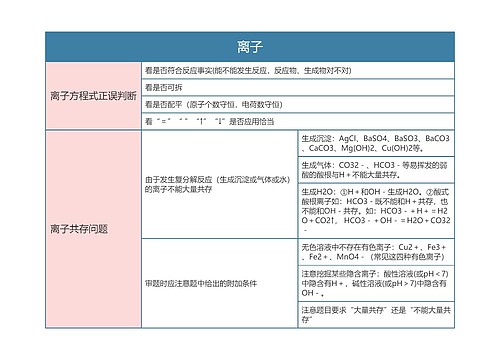Click the cell 无色溶液中不存在有色离子

[376, 252]
